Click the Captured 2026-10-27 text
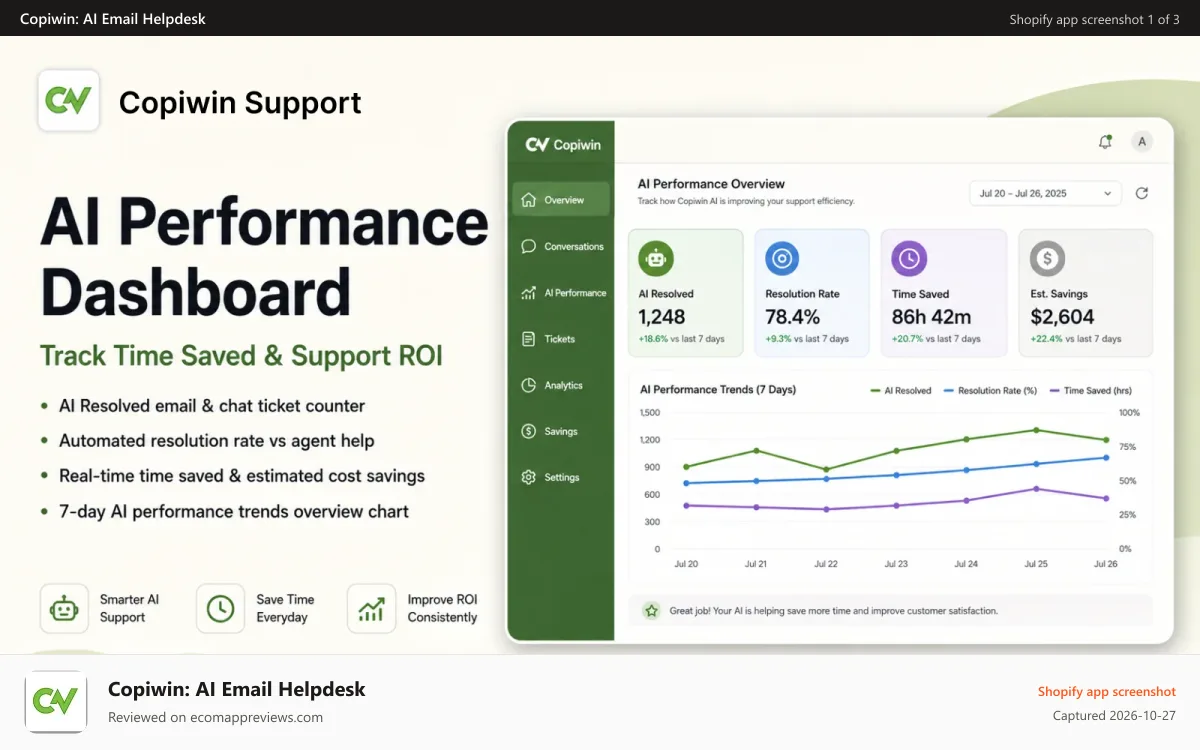 point(1114,715)
